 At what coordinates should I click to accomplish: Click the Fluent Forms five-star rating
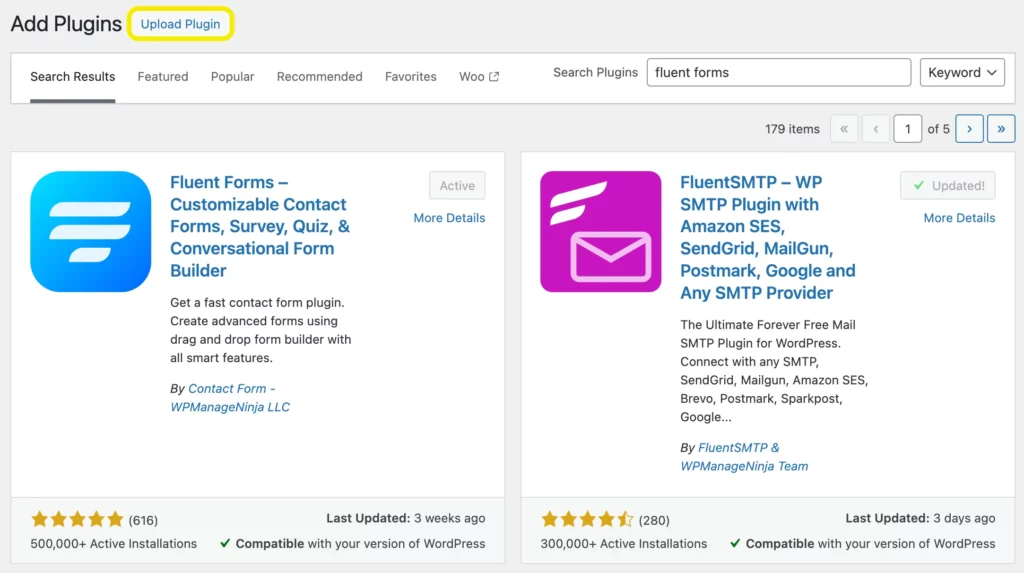pyautogui.click(x=77, y=519)
